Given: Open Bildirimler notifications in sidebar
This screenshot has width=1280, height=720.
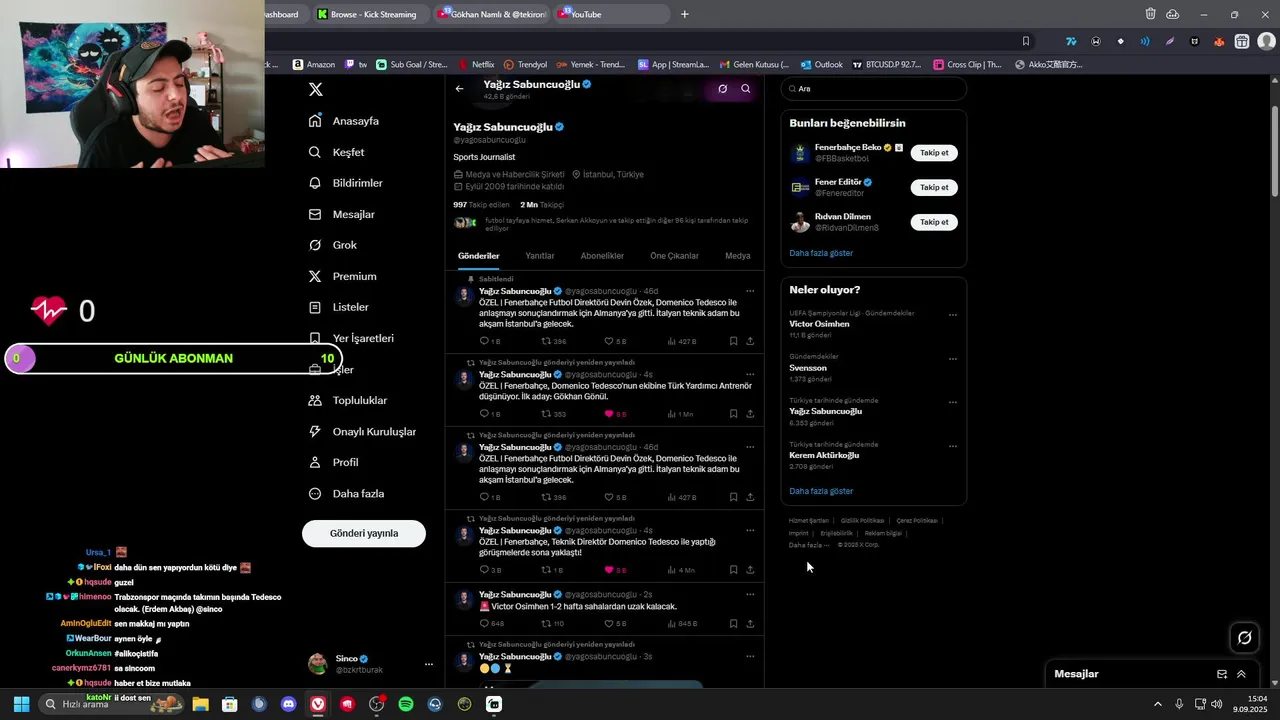Looking at the screenshot, I should [346, 183].
